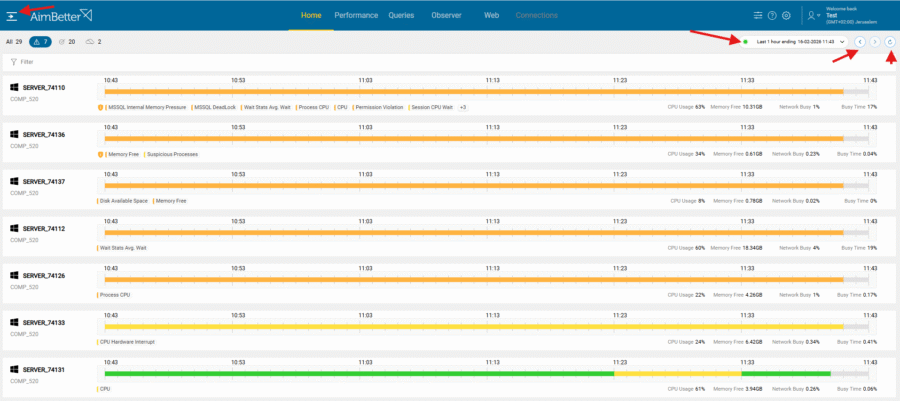Viewport: 900px width, 401px height.
Task: Show All 29 servers
Action: coord(14,42)
